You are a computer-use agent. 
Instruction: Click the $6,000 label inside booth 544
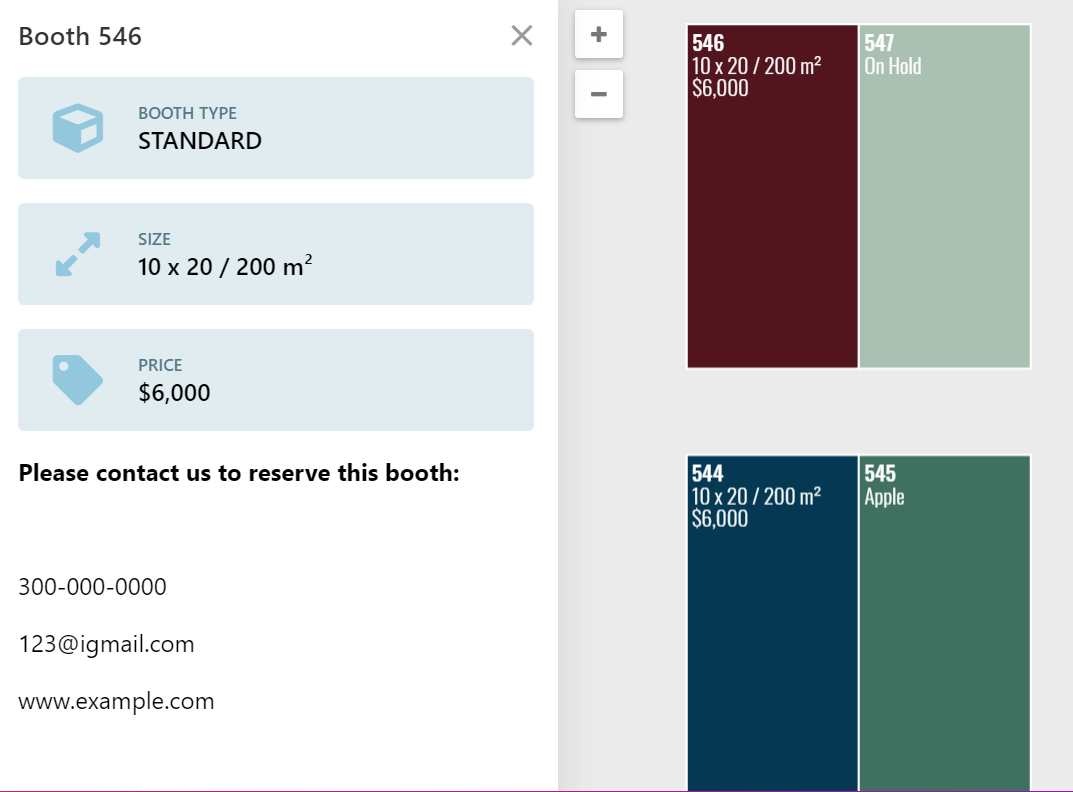(x=719, y=518)
